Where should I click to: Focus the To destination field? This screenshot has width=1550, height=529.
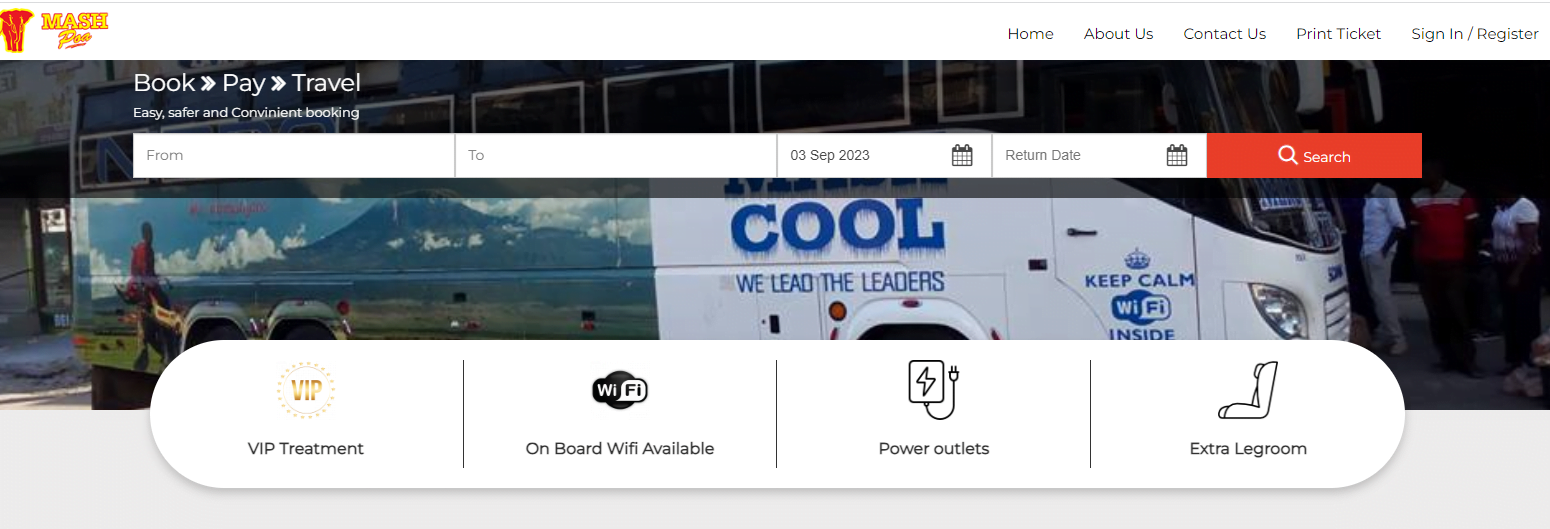(x=616, y=156)
